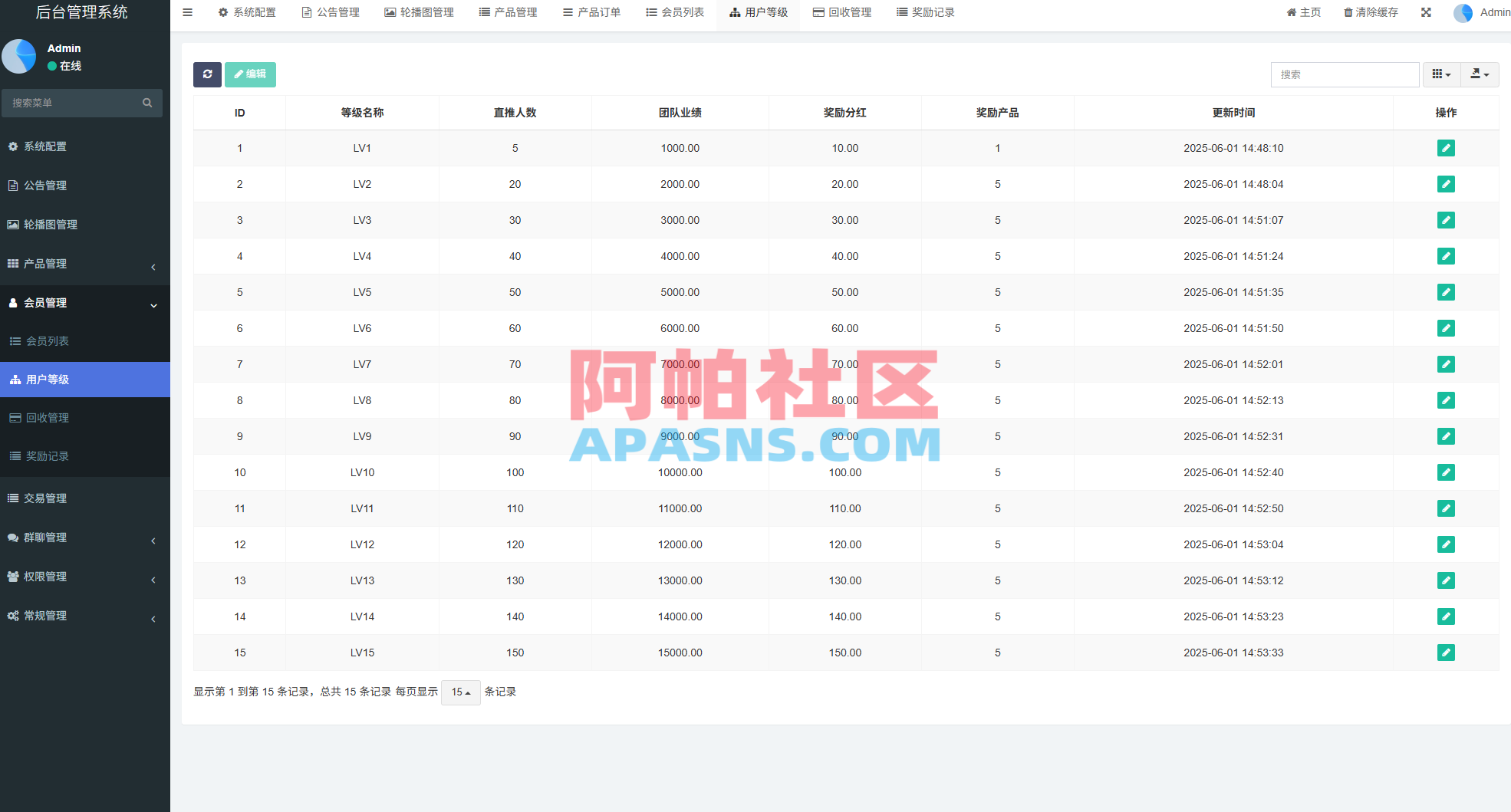The height and width of the screenshot is (812, 1511).
Task: Edit the LV15 level using its pencil icon
Action: coord(1446,653)
